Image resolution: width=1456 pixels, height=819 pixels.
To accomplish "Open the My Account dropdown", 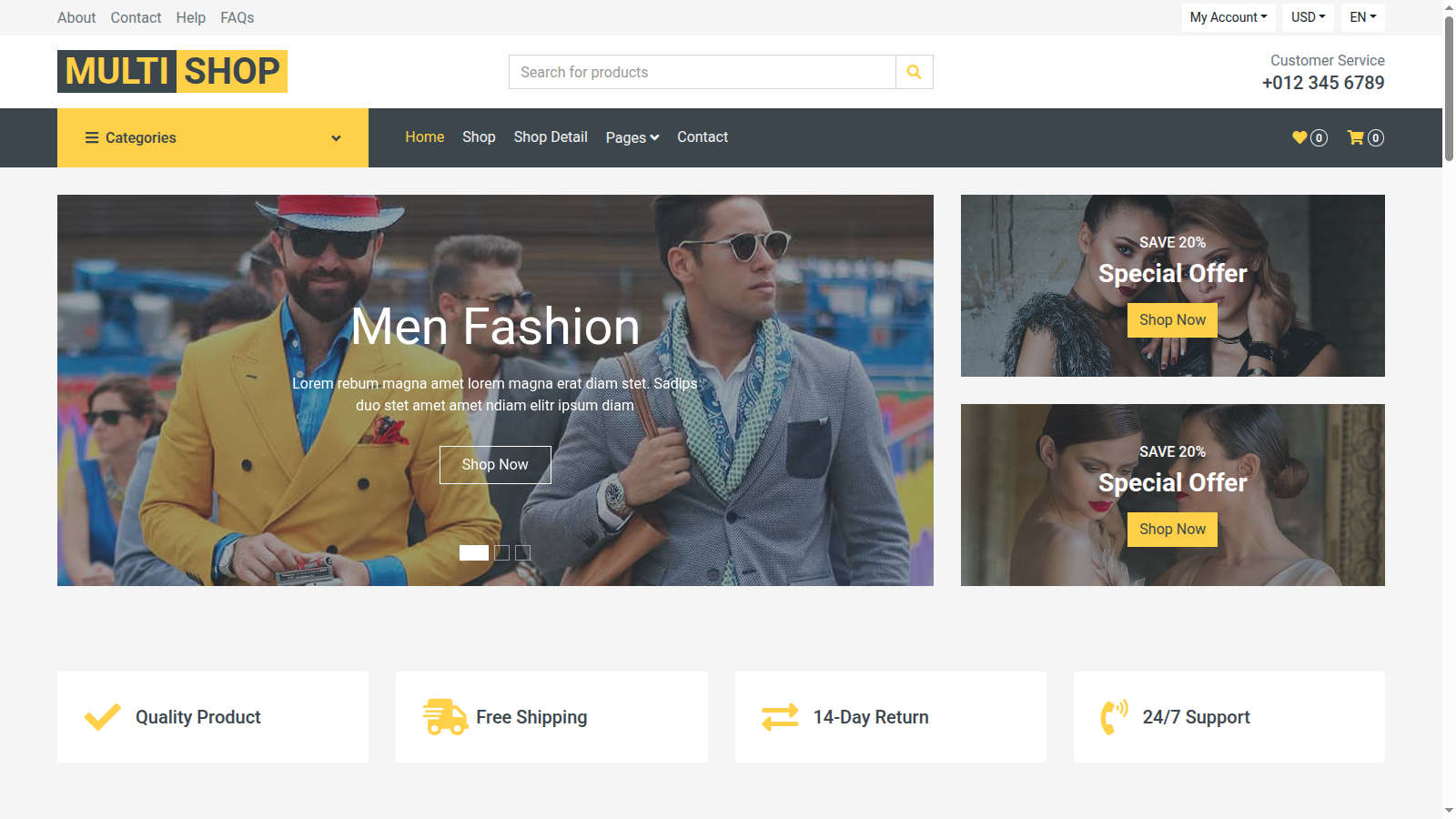I will [x=1228, y=17].
